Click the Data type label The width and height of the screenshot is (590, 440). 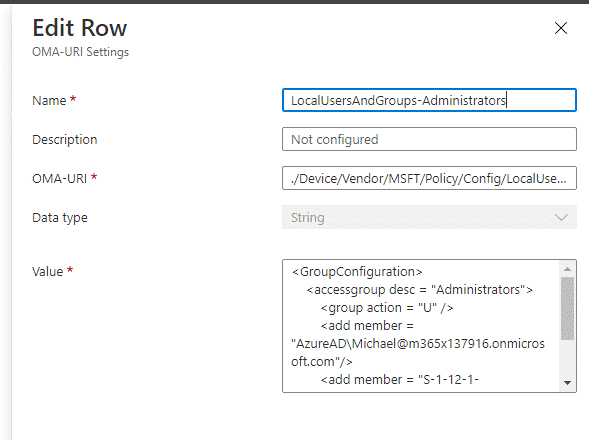[60, 218]
